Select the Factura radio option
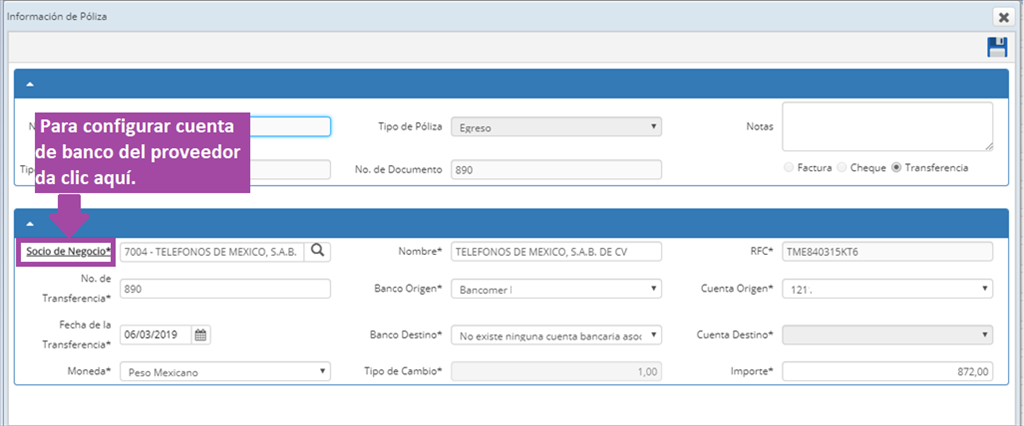 [790, 168]
